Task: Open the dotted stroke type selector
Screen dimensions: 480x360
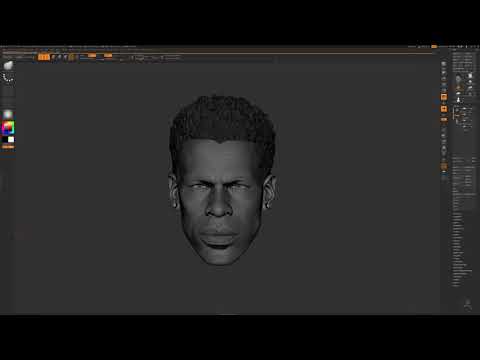Action: coord(8,79)
